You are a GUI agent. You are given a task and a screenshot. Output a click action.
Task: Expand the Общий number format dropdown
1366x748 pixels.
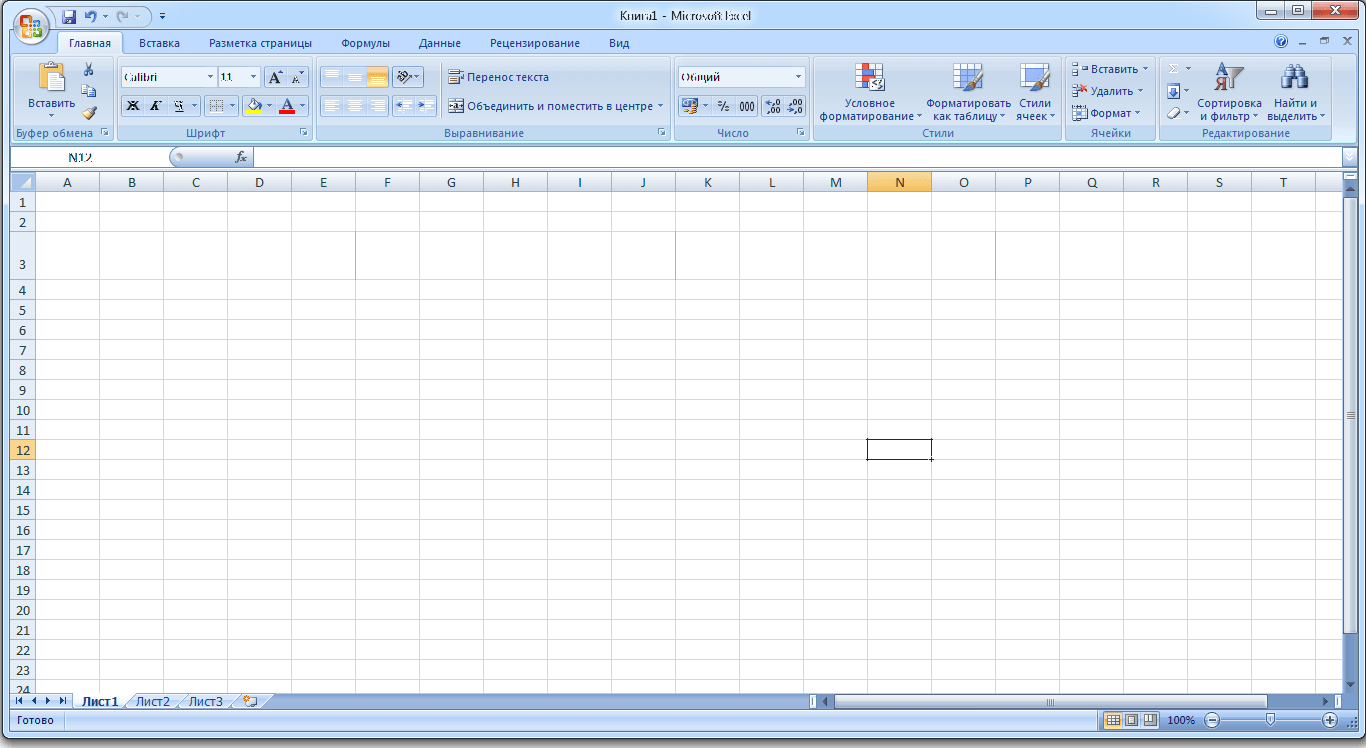(x=798, y=77)
